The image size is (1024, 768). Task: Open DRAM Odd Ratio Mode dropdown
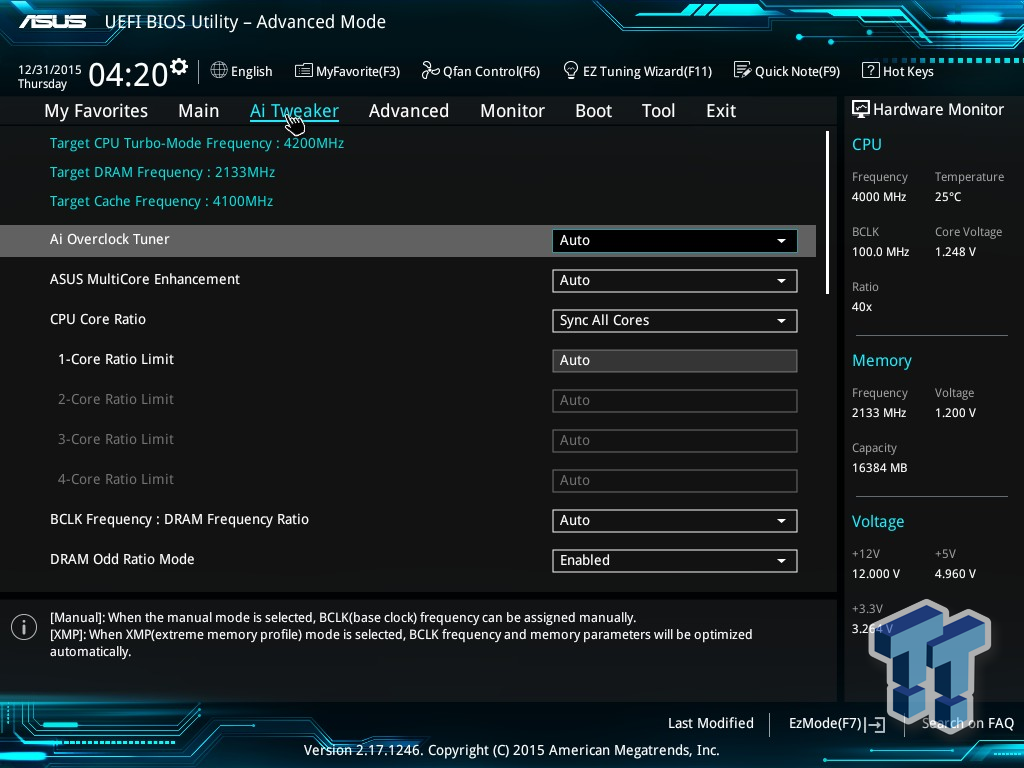pyautogui.click(x=675, y=560)
